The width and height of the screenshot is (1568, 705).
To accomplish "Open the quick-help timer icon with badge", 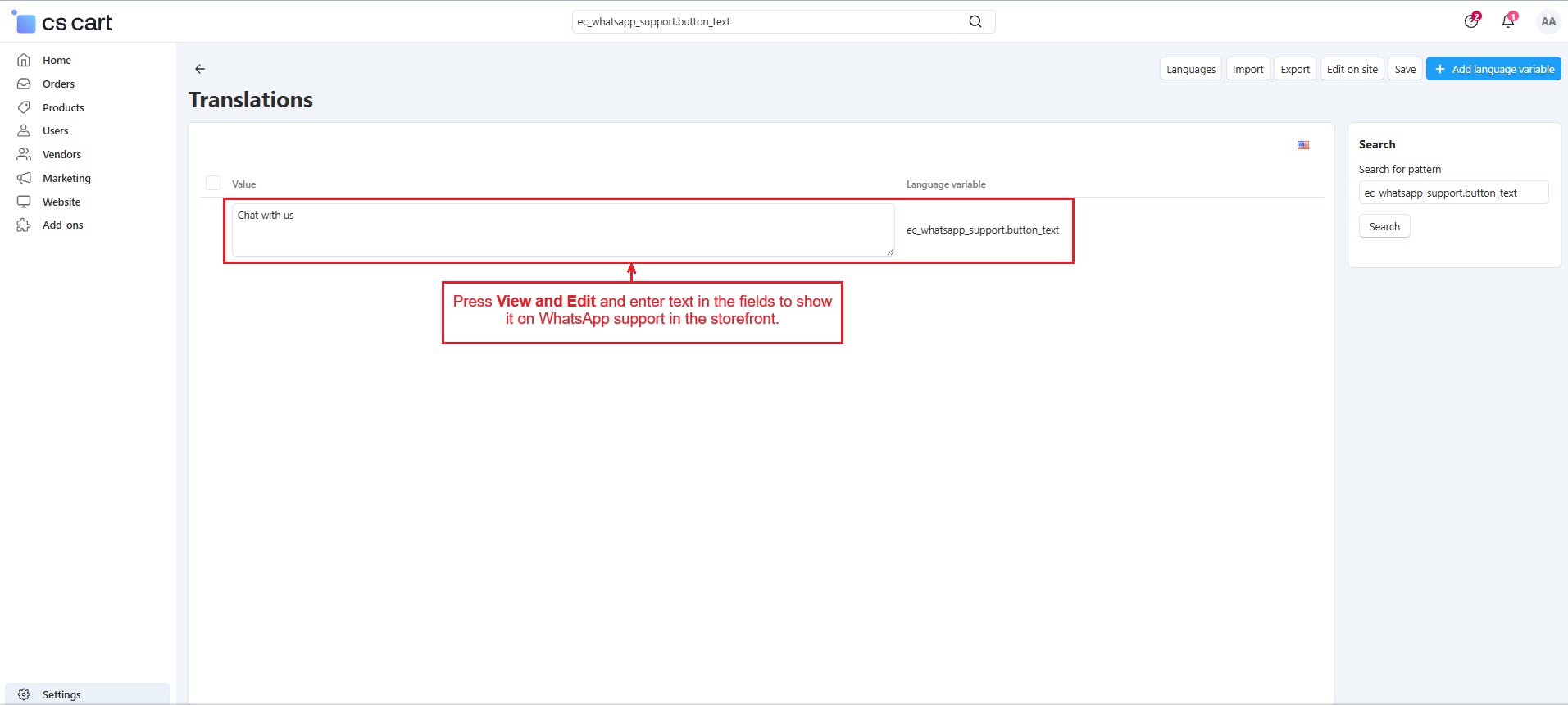I will pyautogui.click(x=1471, y=22).
